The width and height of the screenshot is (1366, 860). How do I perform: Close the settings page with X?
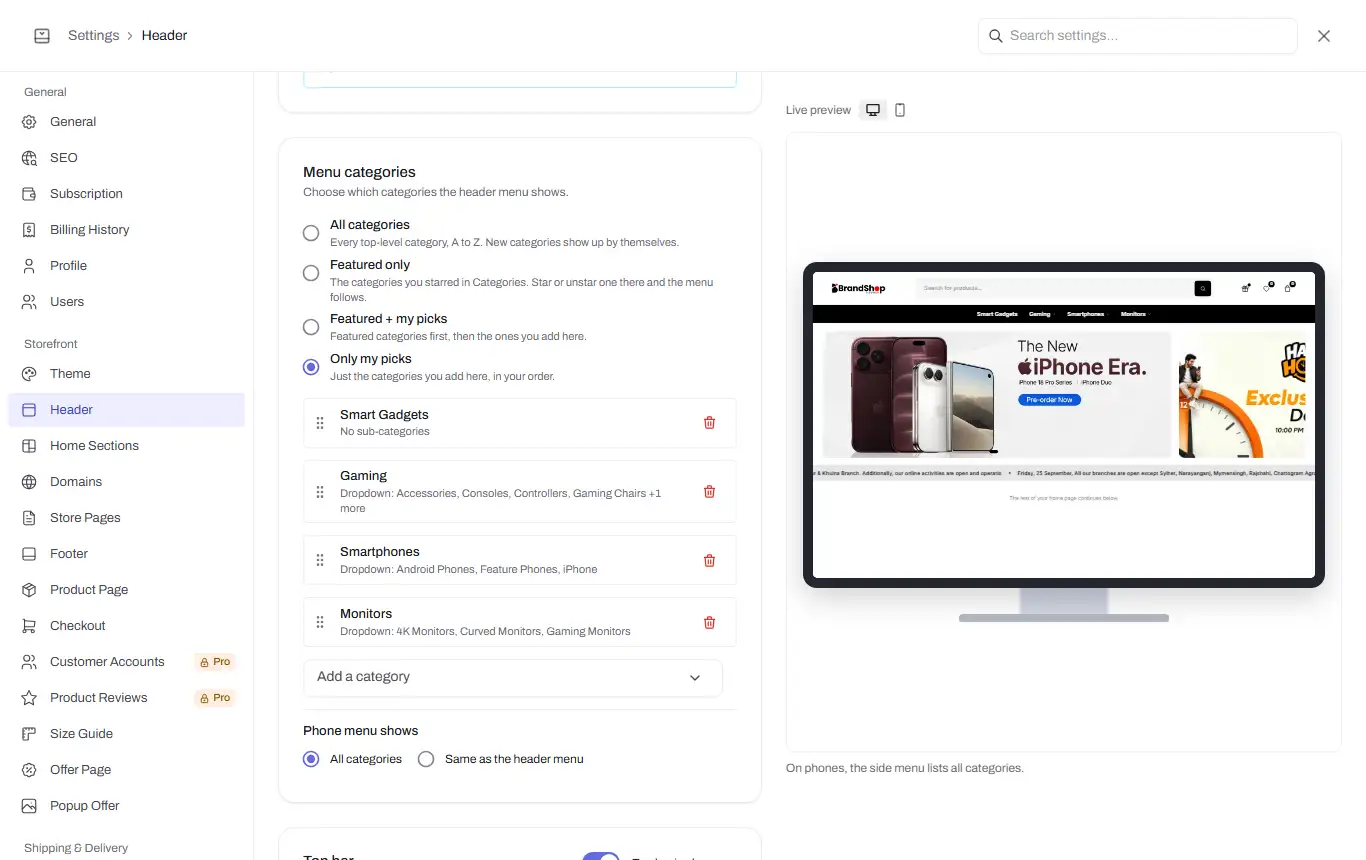(1324, 36)
